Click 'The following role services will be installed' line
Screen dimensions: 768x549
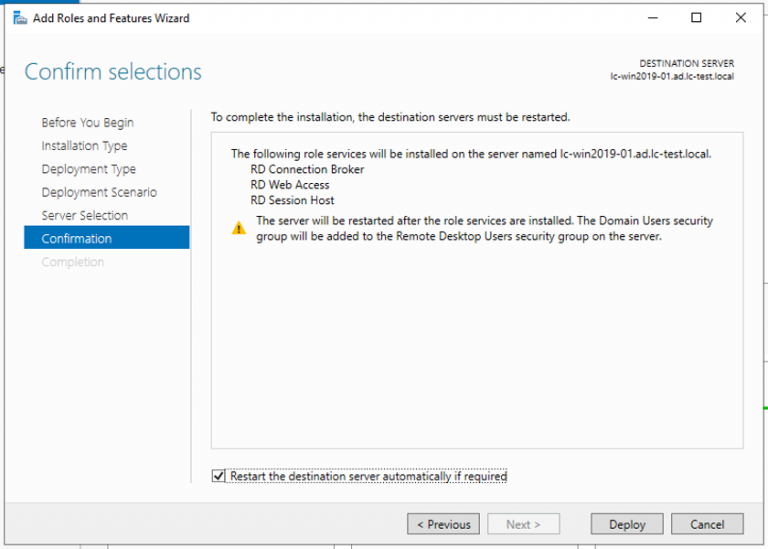click(x=471, y=154)
